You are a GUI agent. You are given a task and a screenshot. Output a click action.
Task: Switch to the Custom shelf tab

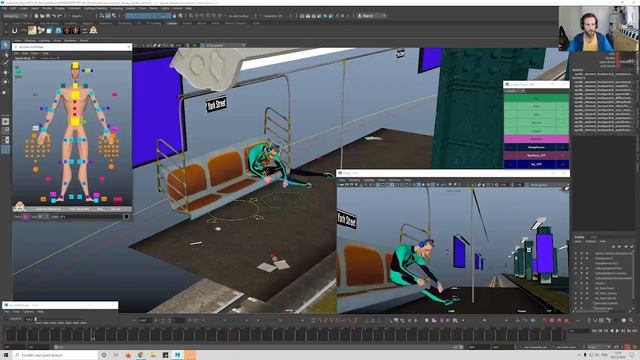coord(172,23)
